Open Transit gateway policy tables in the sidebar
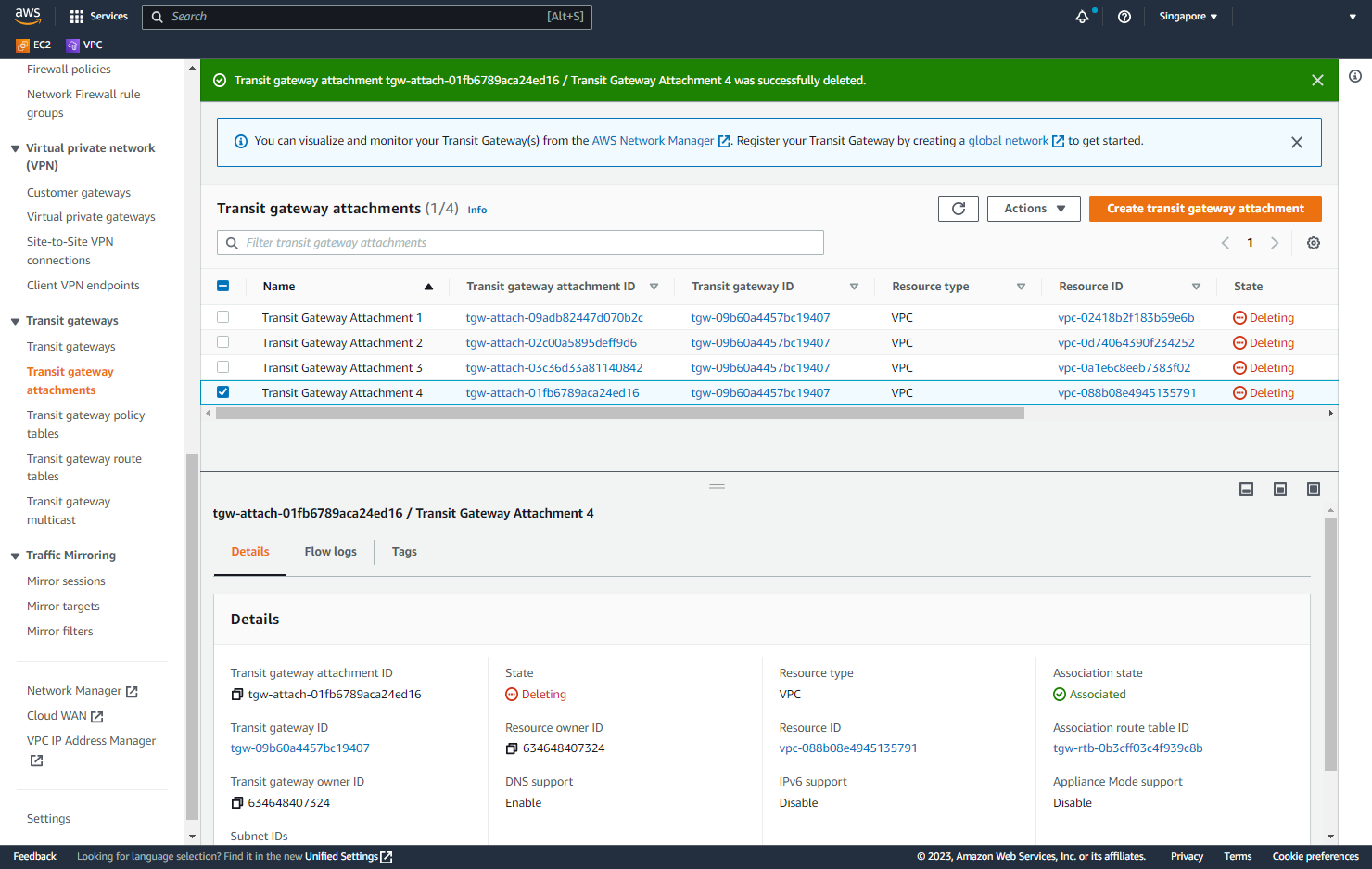Viewport: 1372px width, 869px height. pyautogui.click(x=86, y=425)
